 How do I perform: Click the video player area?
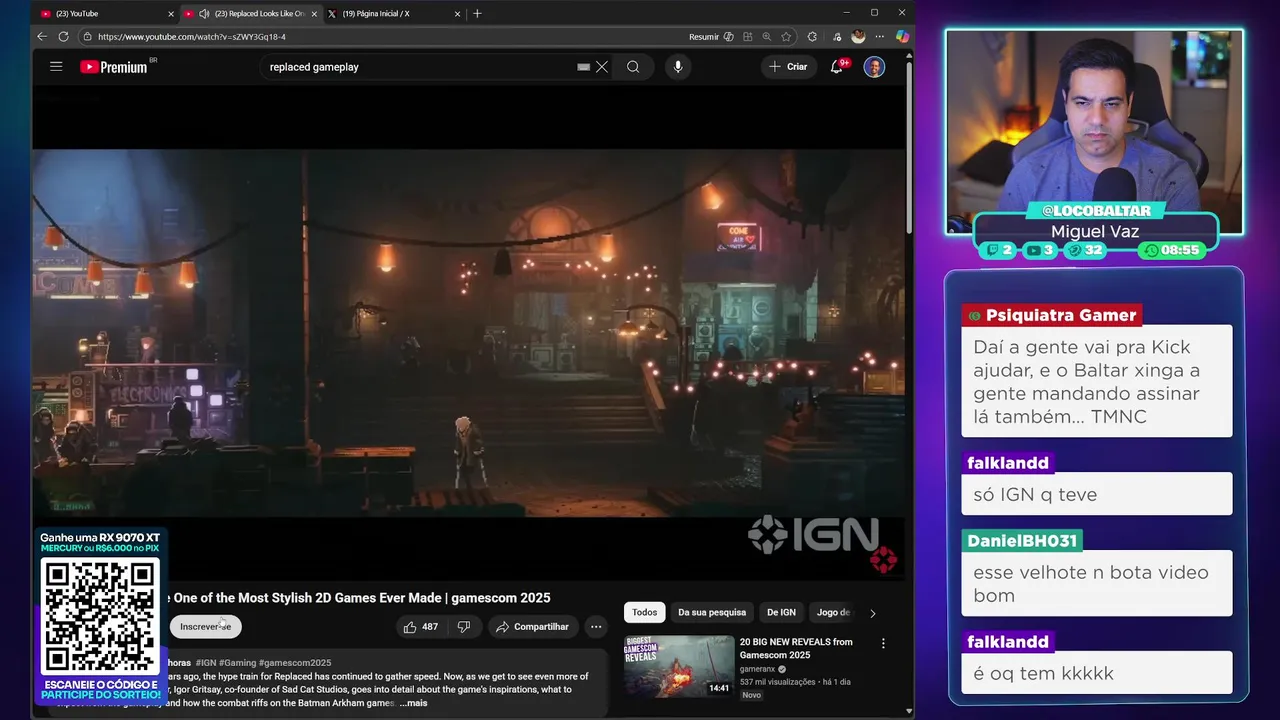pos(468,333)
